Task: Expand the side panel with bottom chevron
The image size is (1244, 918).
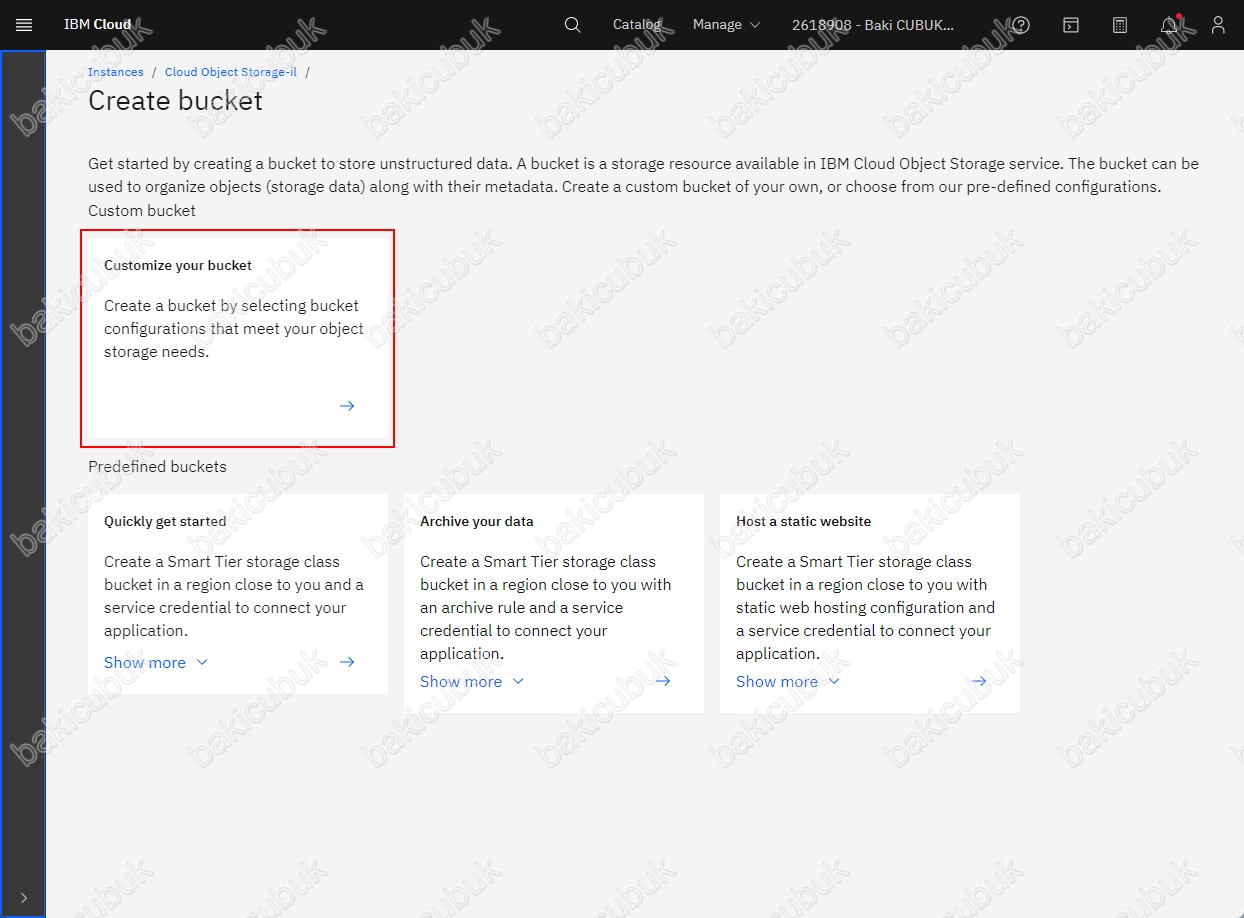Action: click(24, 897)
